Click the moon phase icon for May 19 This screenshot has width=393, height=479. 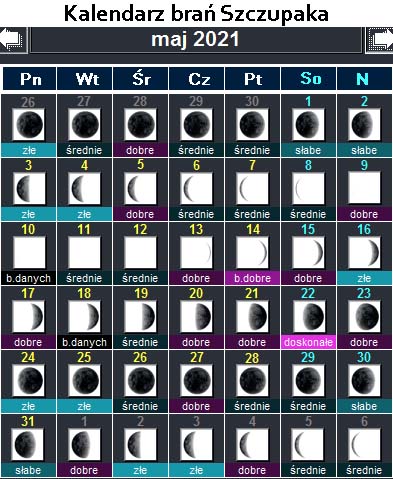coord(140,316)
